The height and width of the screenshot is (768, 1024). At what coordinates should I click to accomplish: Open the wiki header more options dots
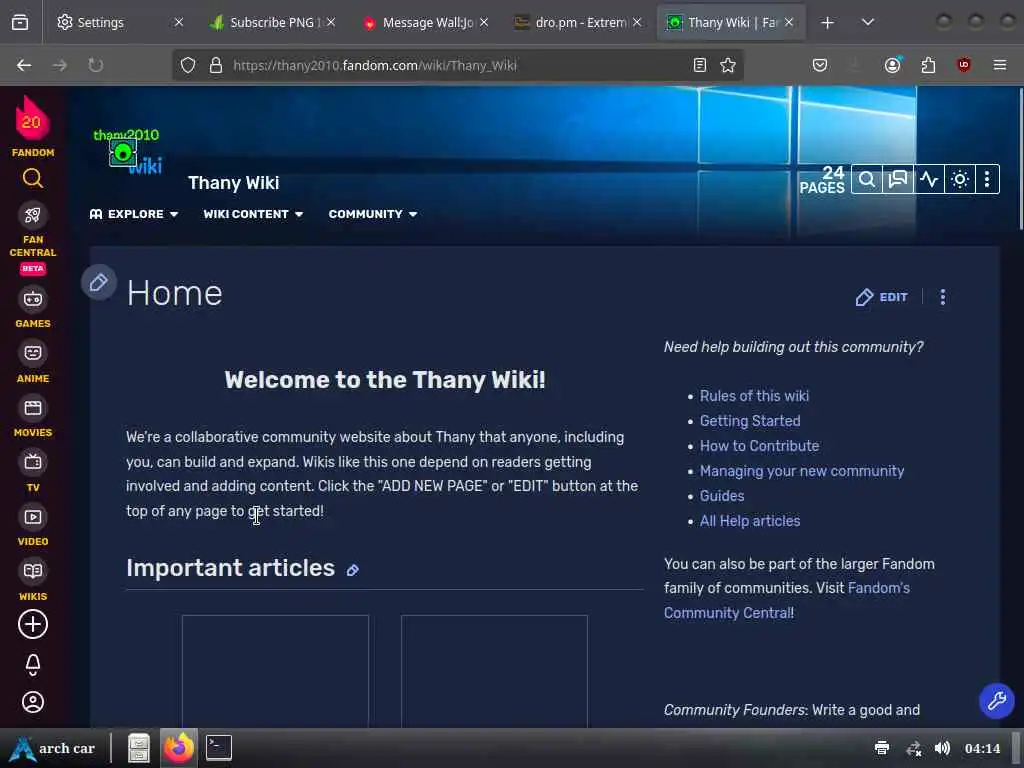coord(987,179)
